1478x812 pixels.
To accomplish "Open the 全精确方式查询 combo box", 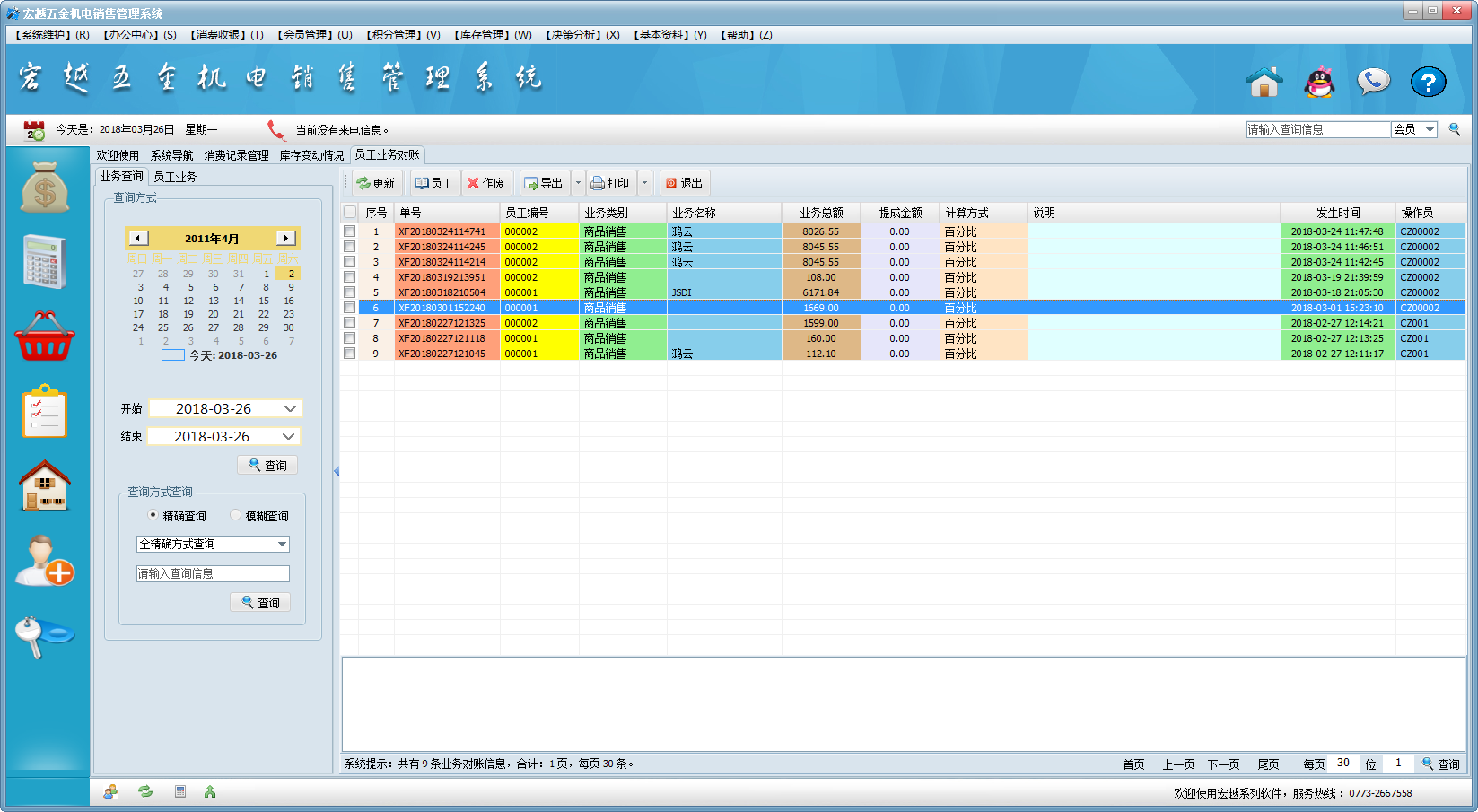I will pos(282,544).
